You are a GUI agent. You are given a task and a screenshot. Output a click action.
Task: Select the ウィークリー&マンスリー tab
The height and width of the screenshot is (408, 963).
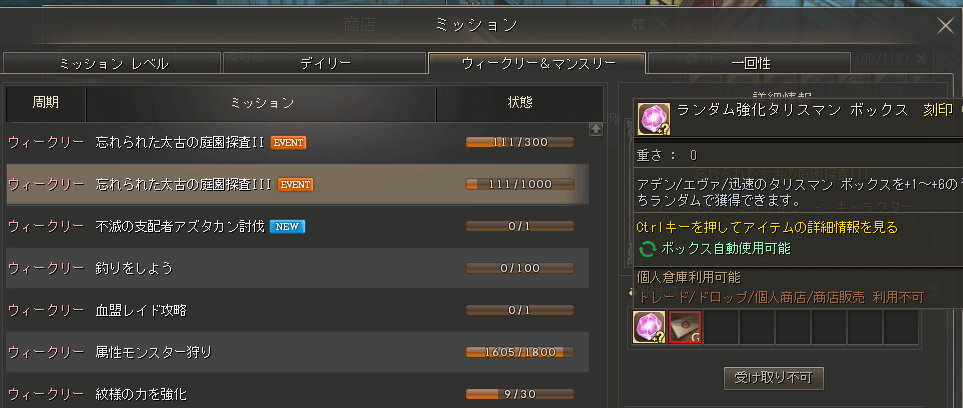pos(537,63)
